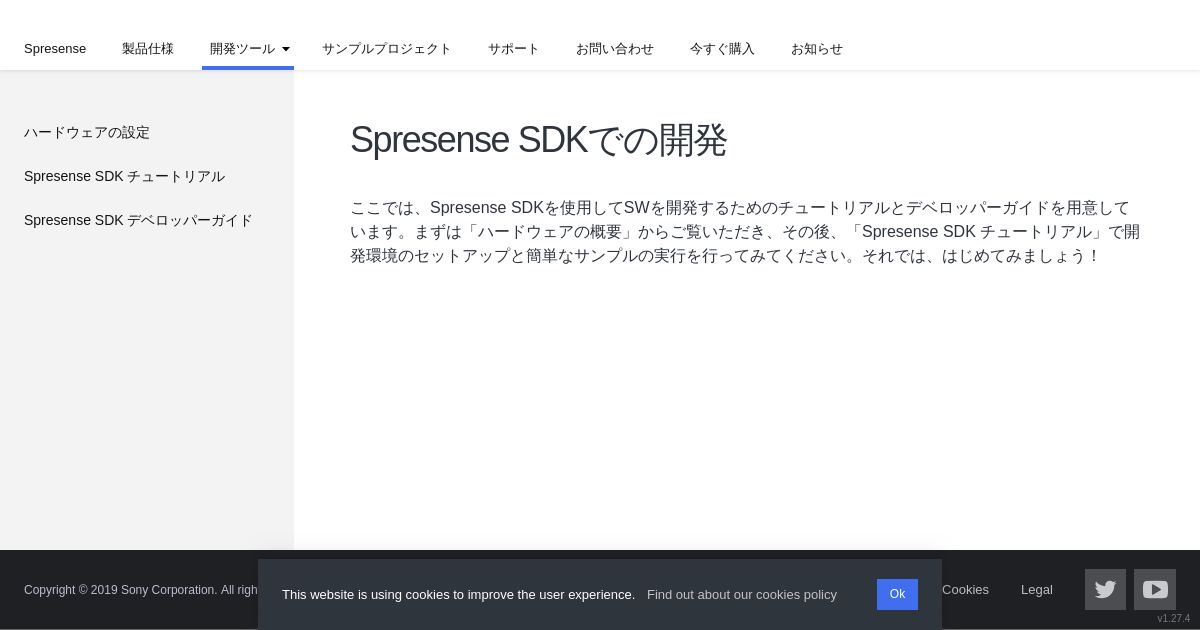Open the 製品仕様 menu item
This screenshot has width=1200, height=630.
tap(148, 48)
